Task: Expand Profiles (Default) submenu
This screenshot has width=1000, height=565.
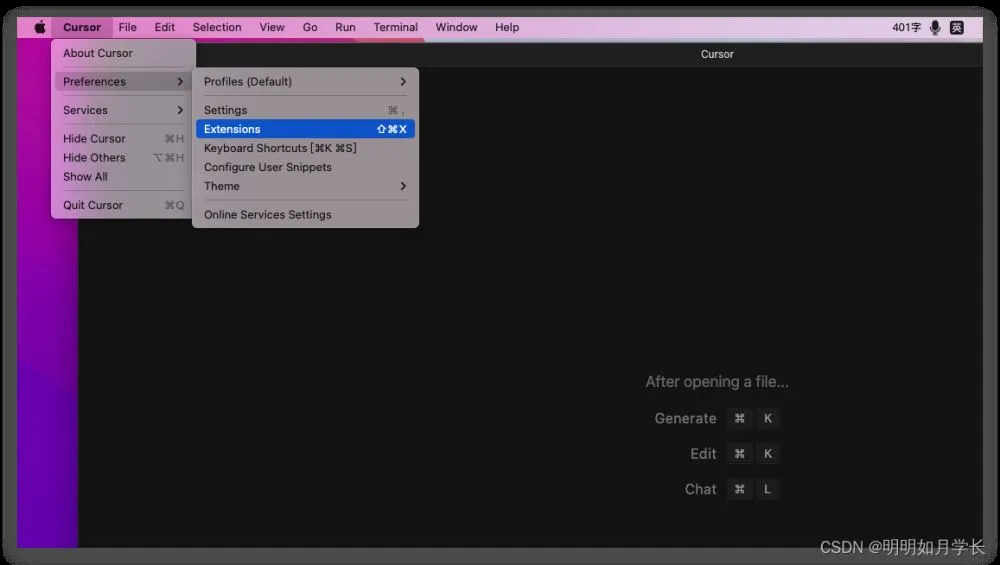Action: [x=305, y=82]
